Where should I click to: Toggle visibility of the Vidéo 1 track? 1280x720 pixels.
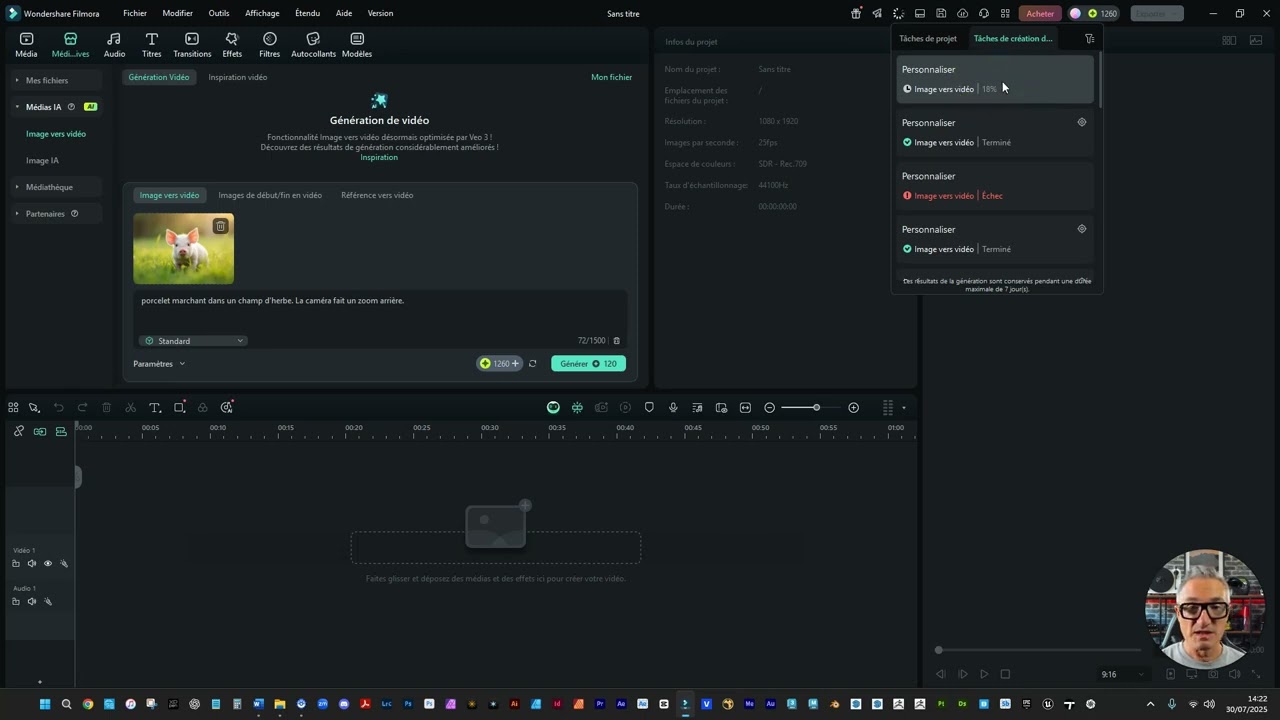[x=47, y=563]
